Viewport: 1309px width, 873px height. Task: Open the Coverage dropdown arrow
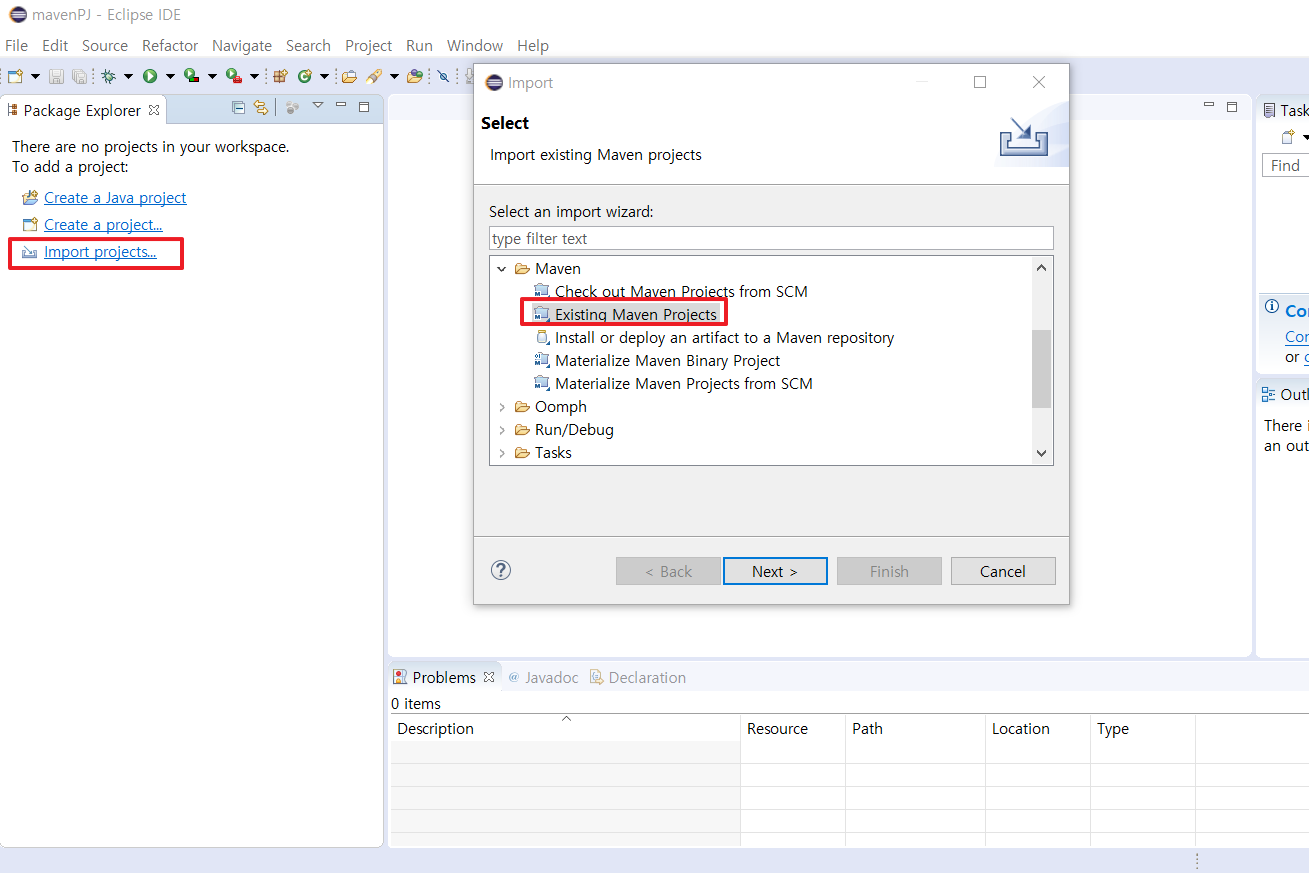[212, 76]
